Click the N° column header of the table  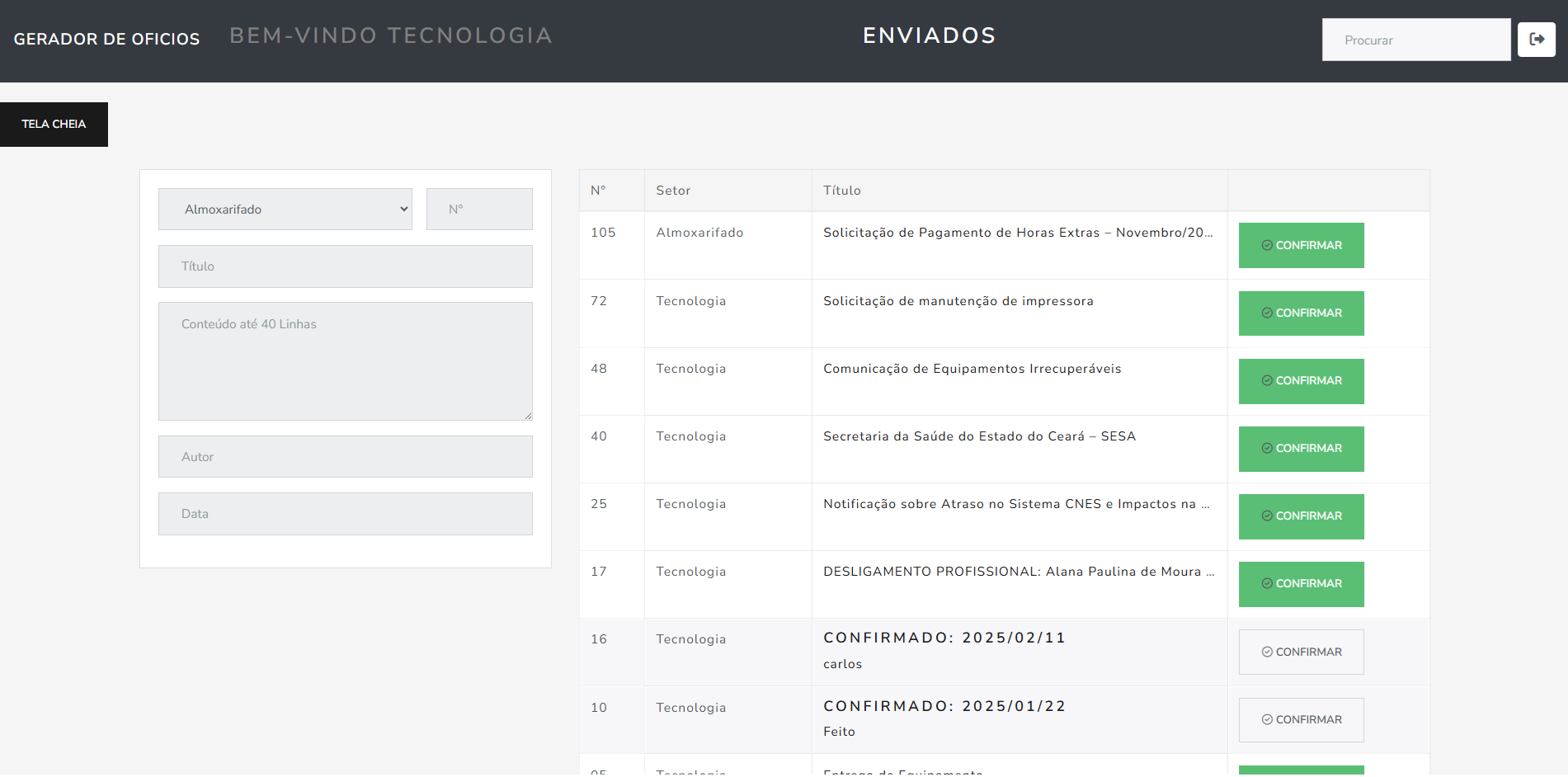tap(599, 190)
